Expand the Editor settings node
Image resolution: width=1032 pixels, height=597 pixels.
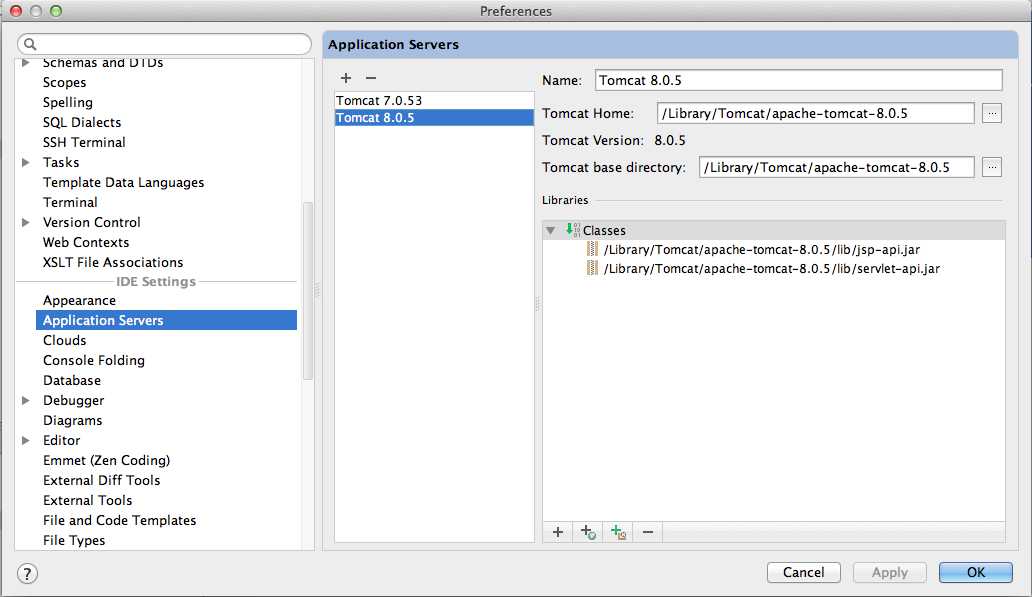click(x=26, y=440)
